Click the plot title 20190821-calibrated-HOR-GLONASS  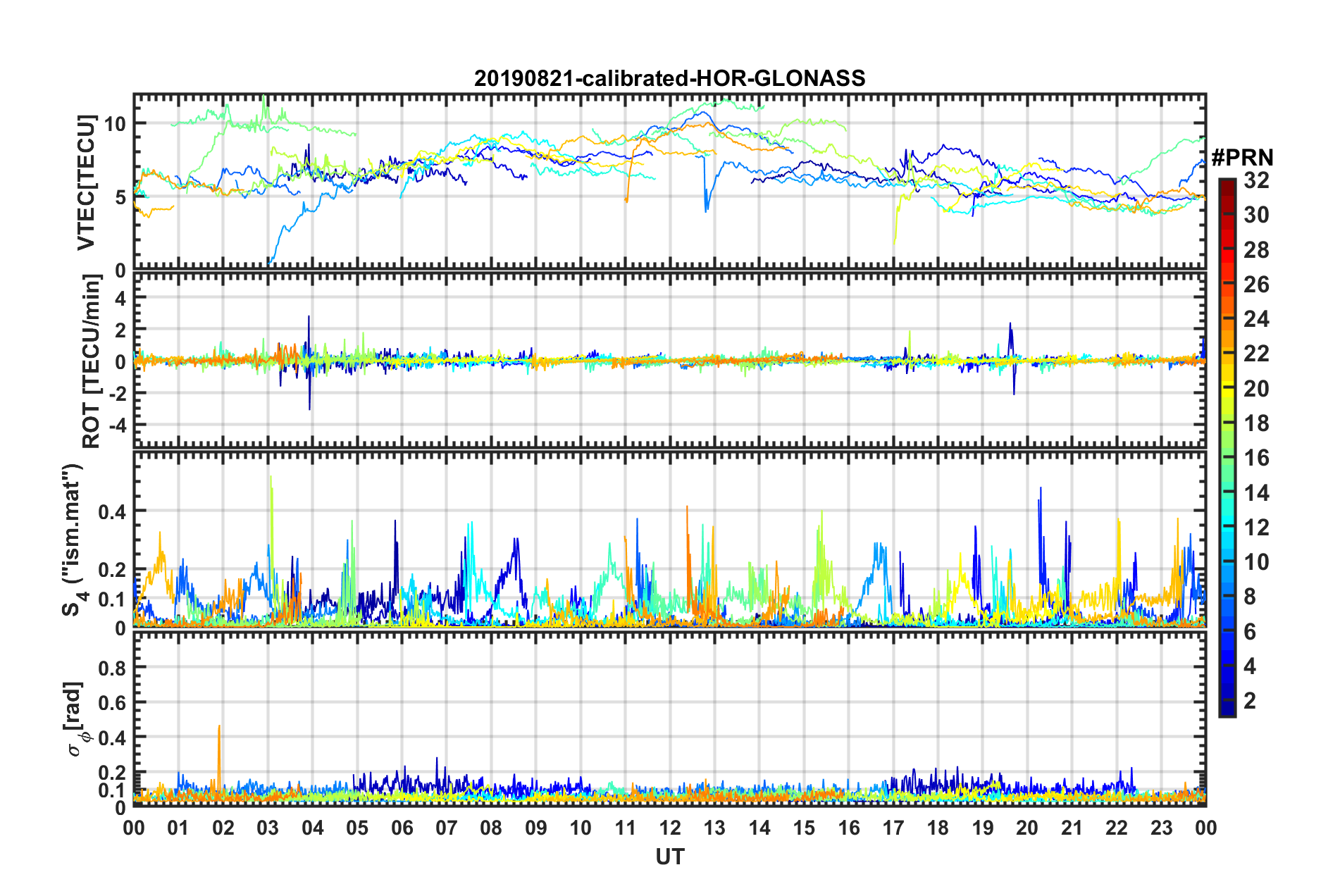669,78
